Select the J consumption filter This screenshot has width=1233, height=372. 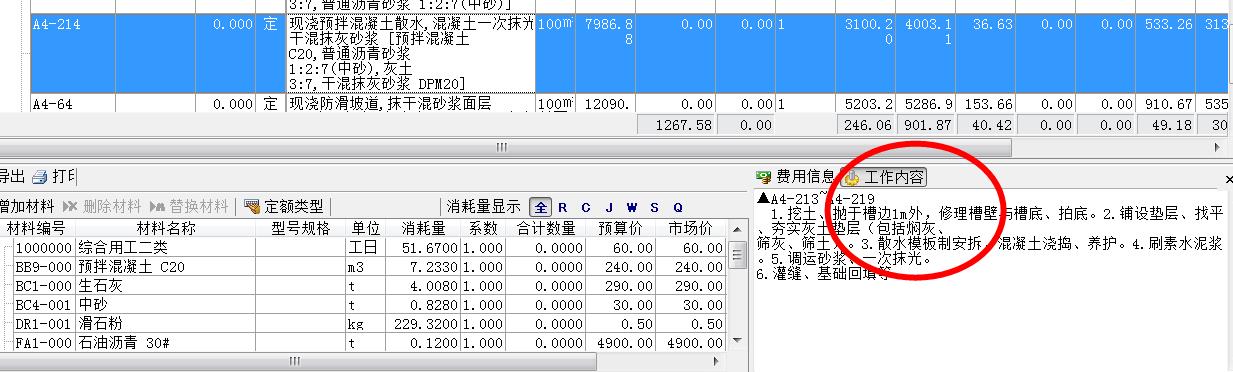tap(609, 207)
